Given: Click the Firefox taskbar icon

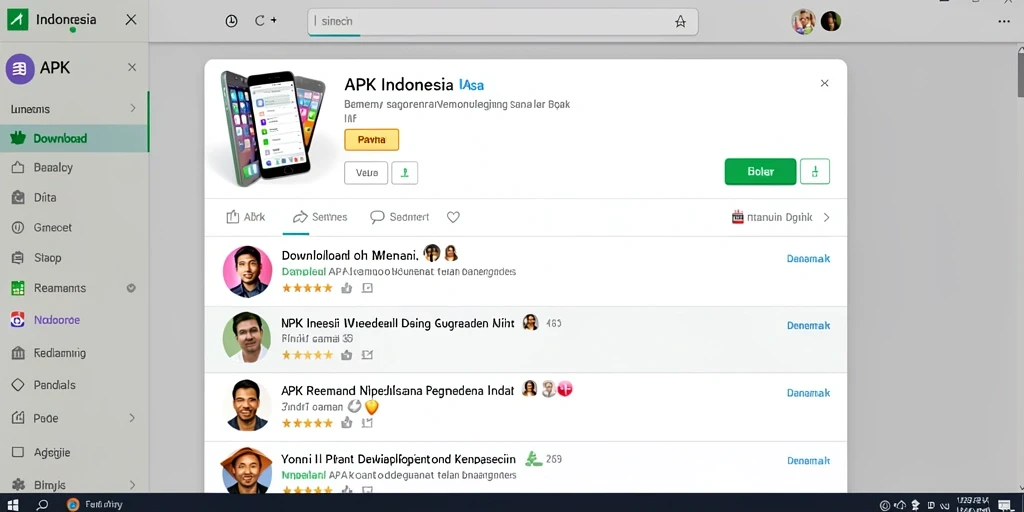Looking at the screenshot, I should 72,504.
